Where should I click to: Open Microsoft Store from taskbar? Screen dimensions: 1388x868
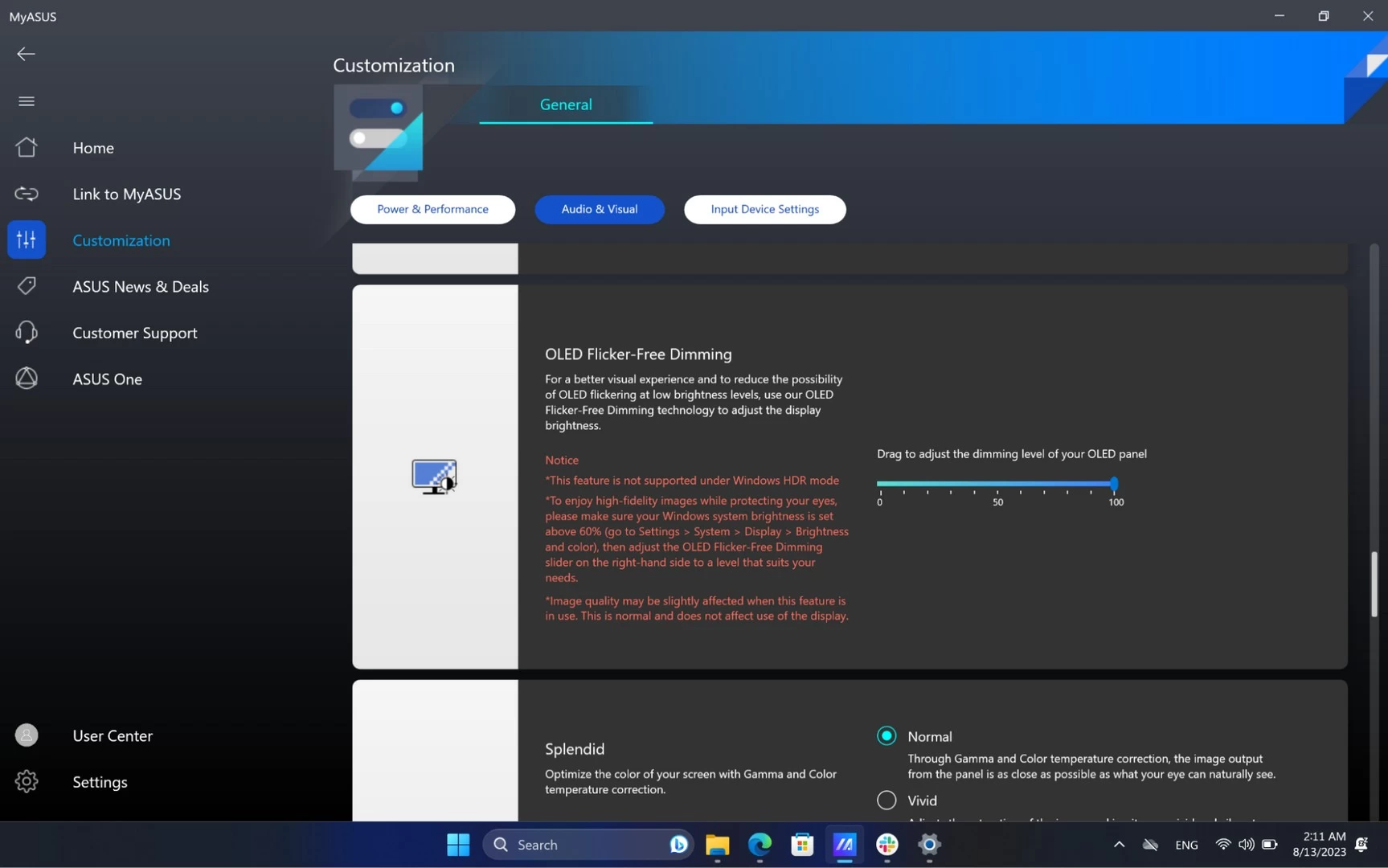pyautogui.click(x=802, y=845)
